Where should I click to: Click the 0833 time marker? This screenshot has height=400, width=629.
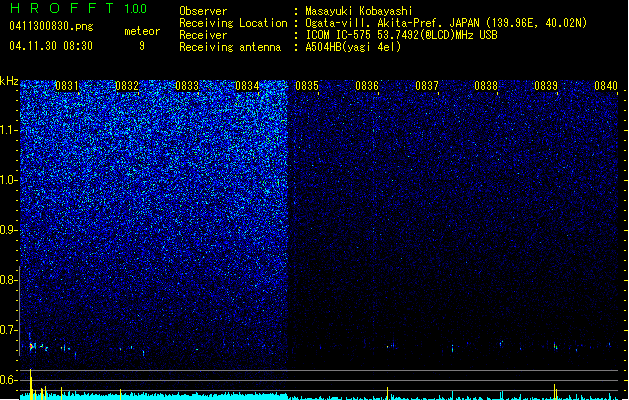(187, 86)
